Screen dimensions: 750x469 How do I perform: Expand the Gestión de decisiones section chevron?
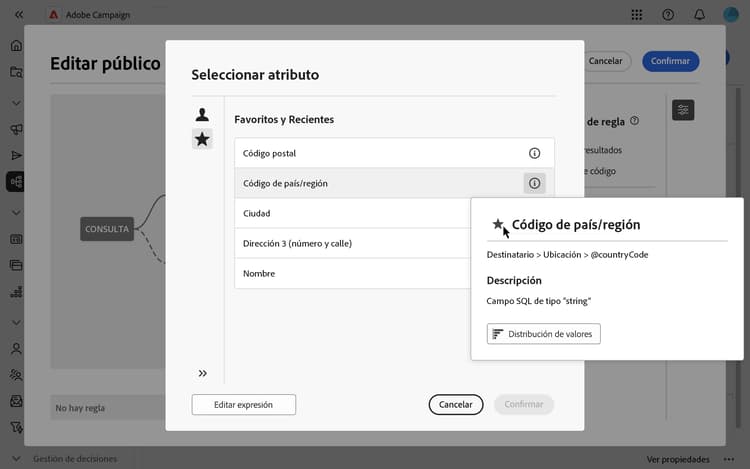click(16, 458)
